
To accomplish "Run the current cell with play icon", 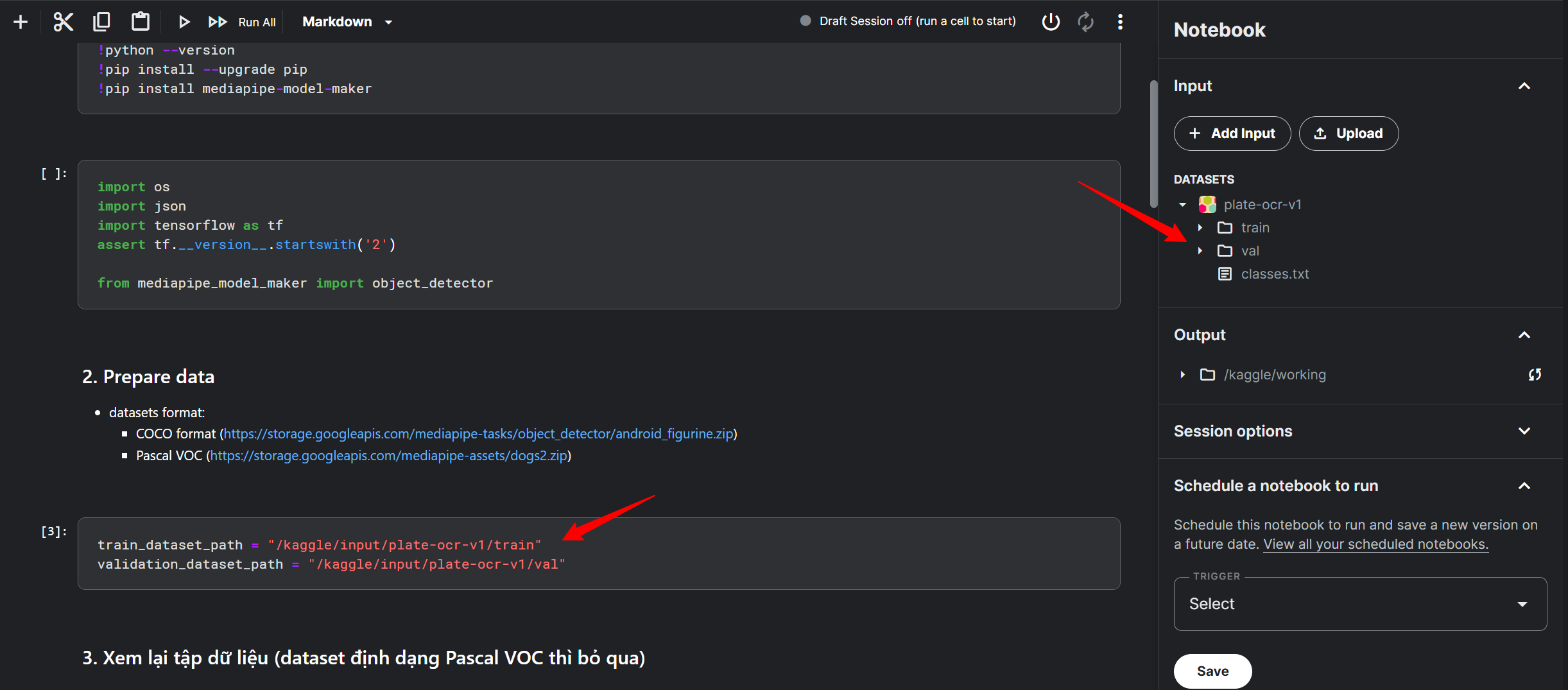I will pyautogui.click(x=184, y=22).
